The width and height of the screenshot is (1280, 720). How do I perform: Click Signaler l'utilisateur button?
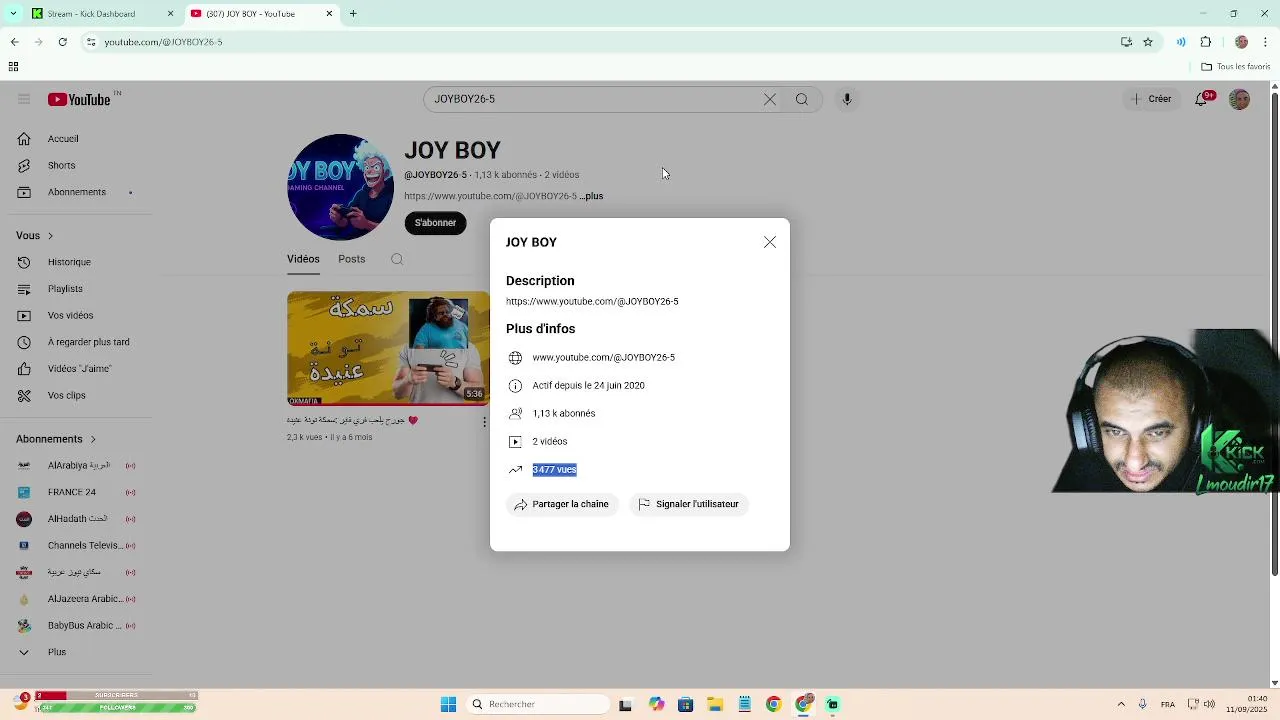pos(689,504)
